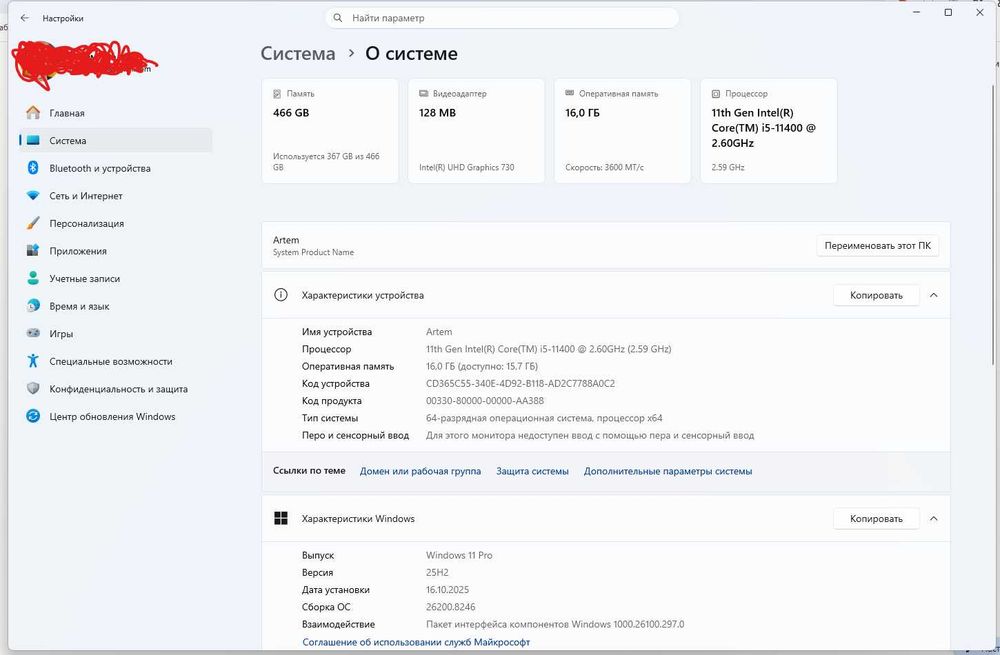Copy Windows specs with Копировать button

click(x=876, y=519)
